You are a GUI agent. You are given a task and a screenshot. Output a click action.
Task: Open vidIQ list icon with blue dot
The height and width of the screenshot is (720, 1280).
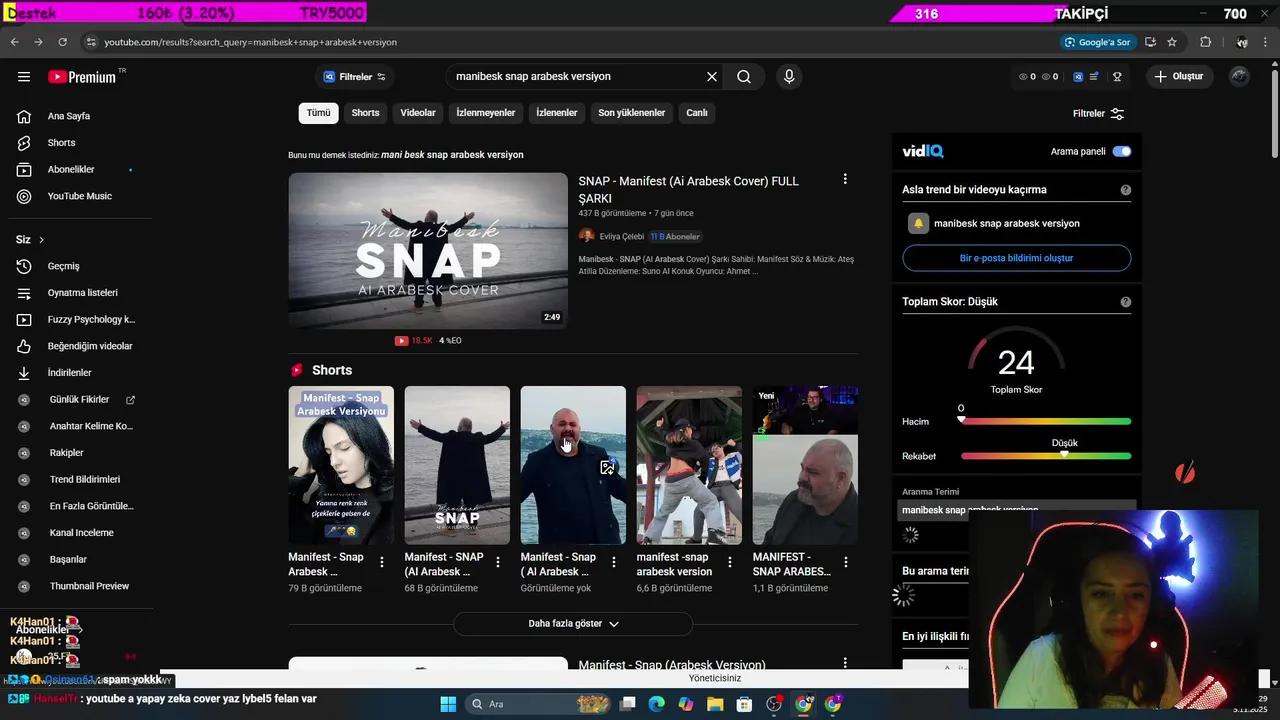coord(1096,77)
